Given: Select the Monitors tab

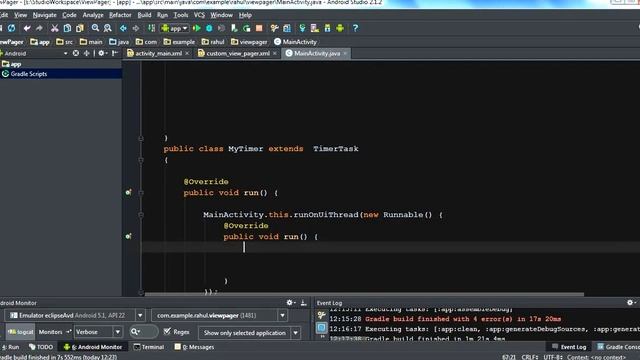Looking at the screenshot, I should click(x=51, y=332).
